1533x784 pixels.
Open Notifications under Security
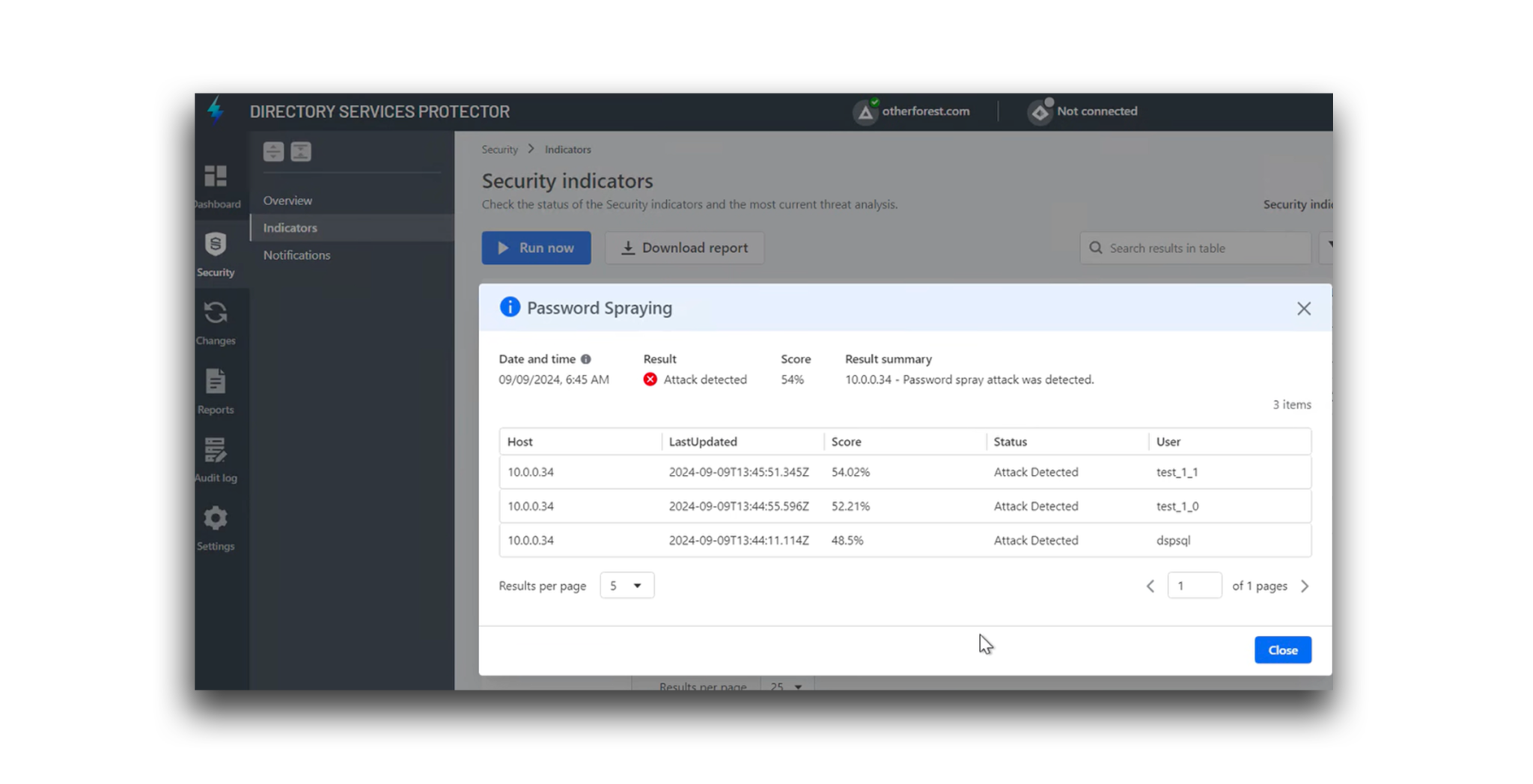pyautogui.click(x=296, y=254)
